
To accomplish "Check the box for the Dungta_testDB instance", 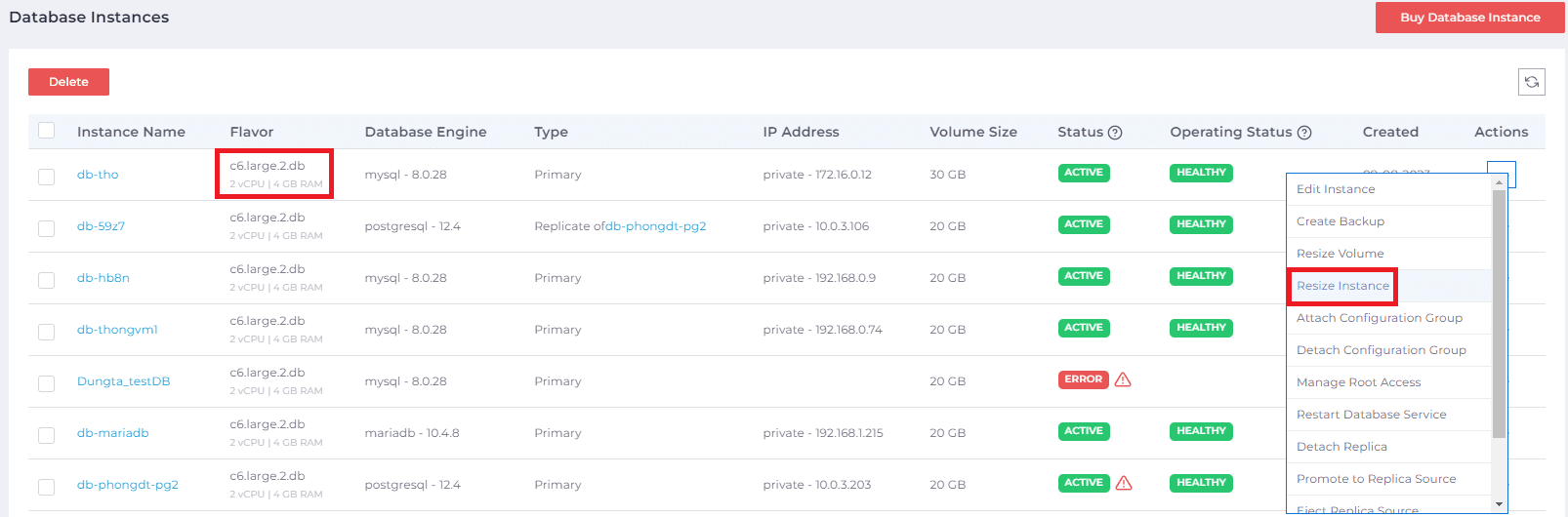I will click(47, 383).
